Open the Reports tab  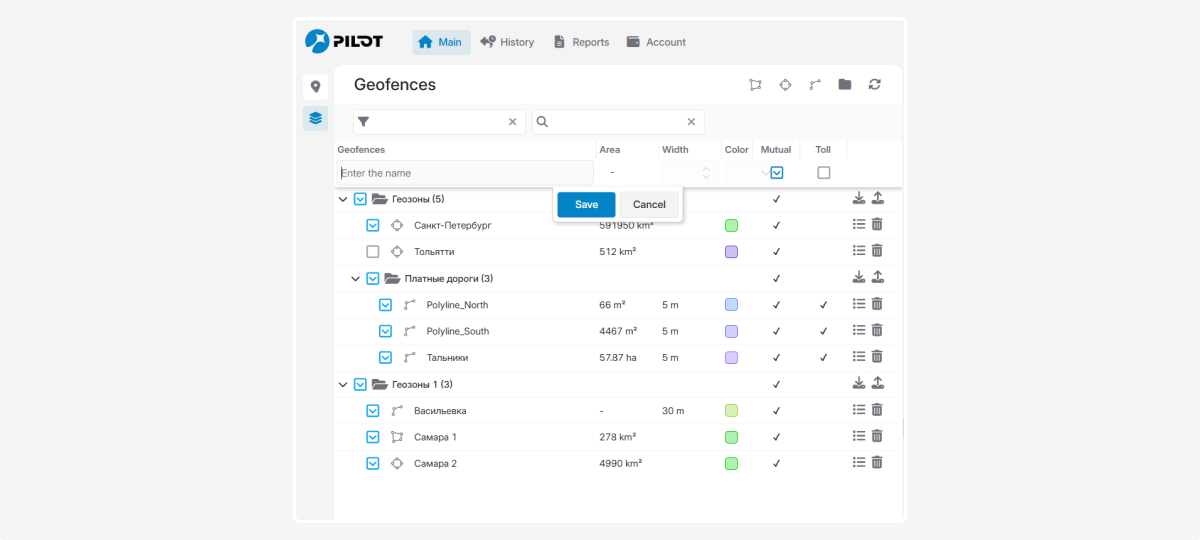tap(580, 42)
